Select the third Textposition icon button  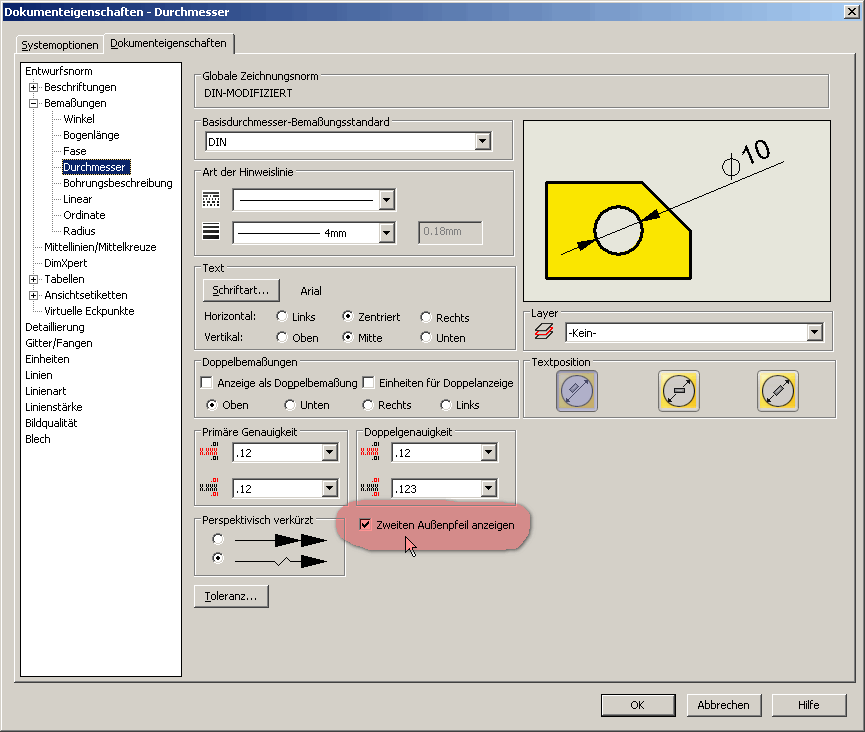tap(777, 391)
